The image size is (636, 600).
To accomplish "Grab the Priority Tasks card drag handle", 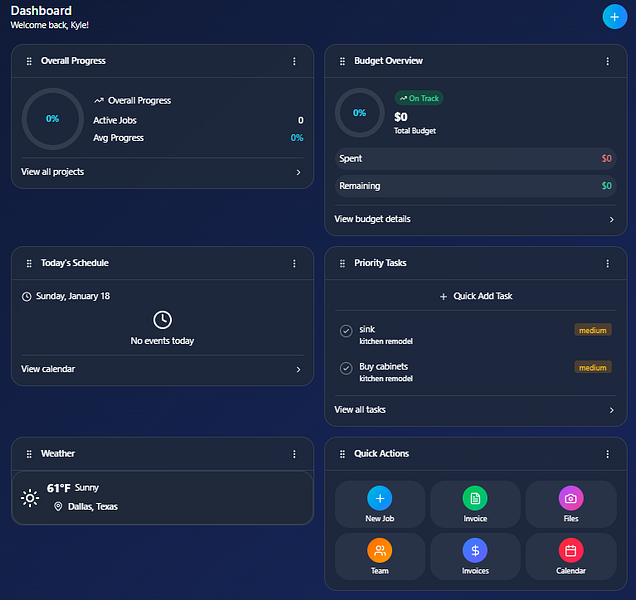I will [x=342, y=264].
